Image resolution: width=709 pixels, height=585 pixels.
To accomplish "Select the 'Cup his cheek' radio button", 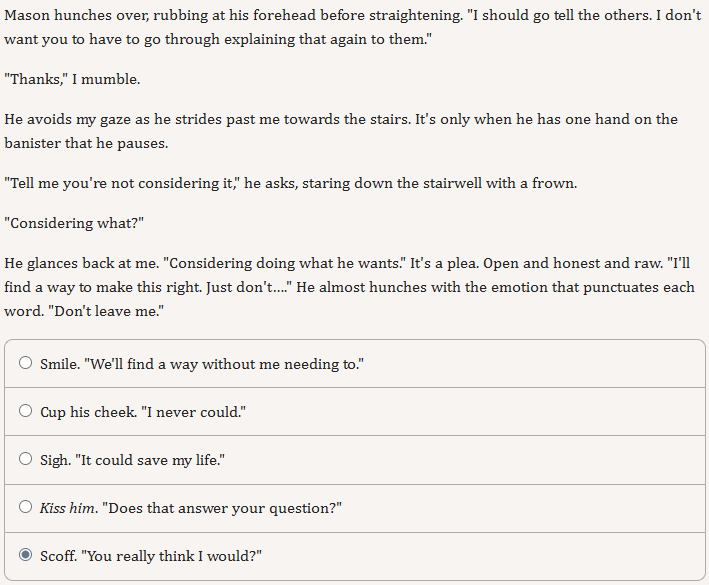I will 26,410.
